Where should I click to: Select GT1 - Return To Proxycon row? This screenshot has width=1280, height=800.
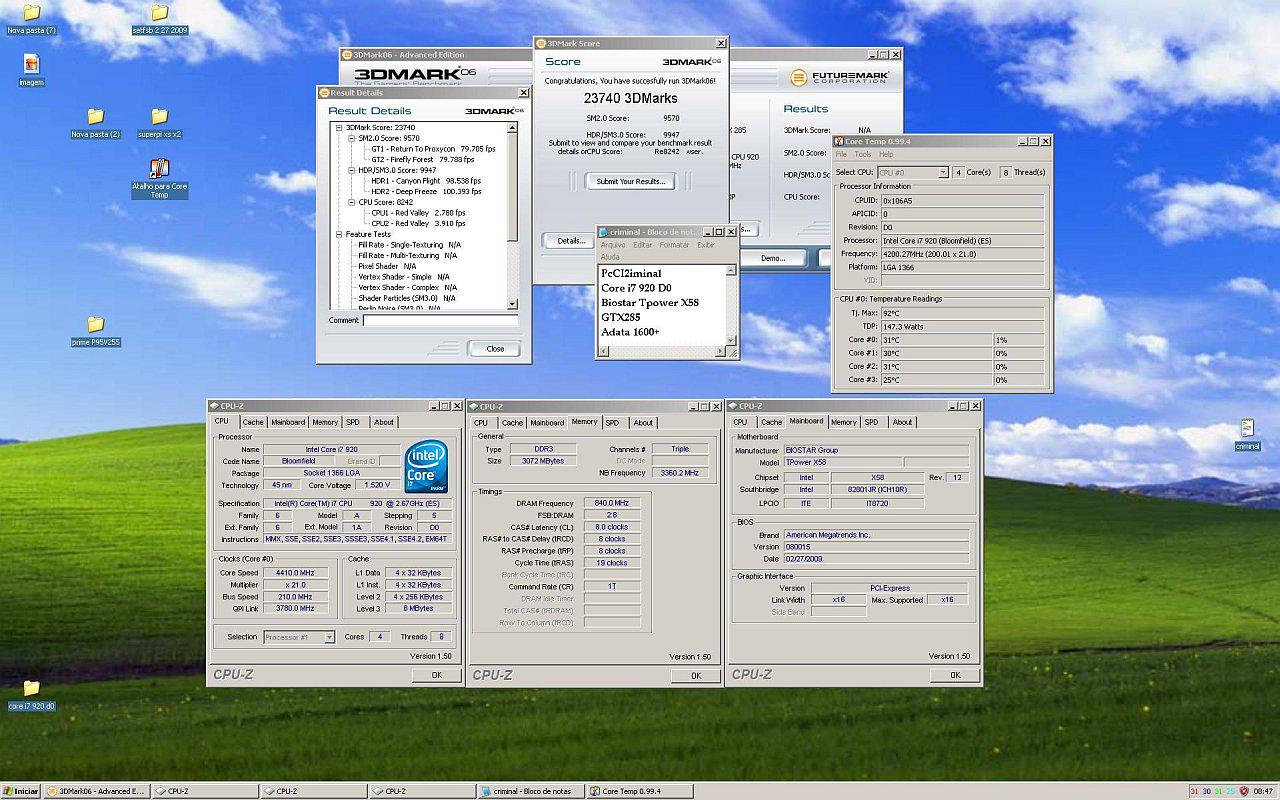434,149
